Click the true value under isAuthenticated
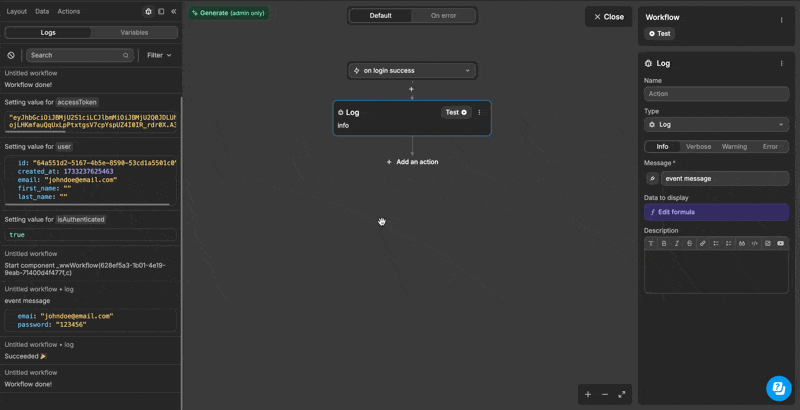The height and width of the screenshot is (410, 800). (17, 235)
